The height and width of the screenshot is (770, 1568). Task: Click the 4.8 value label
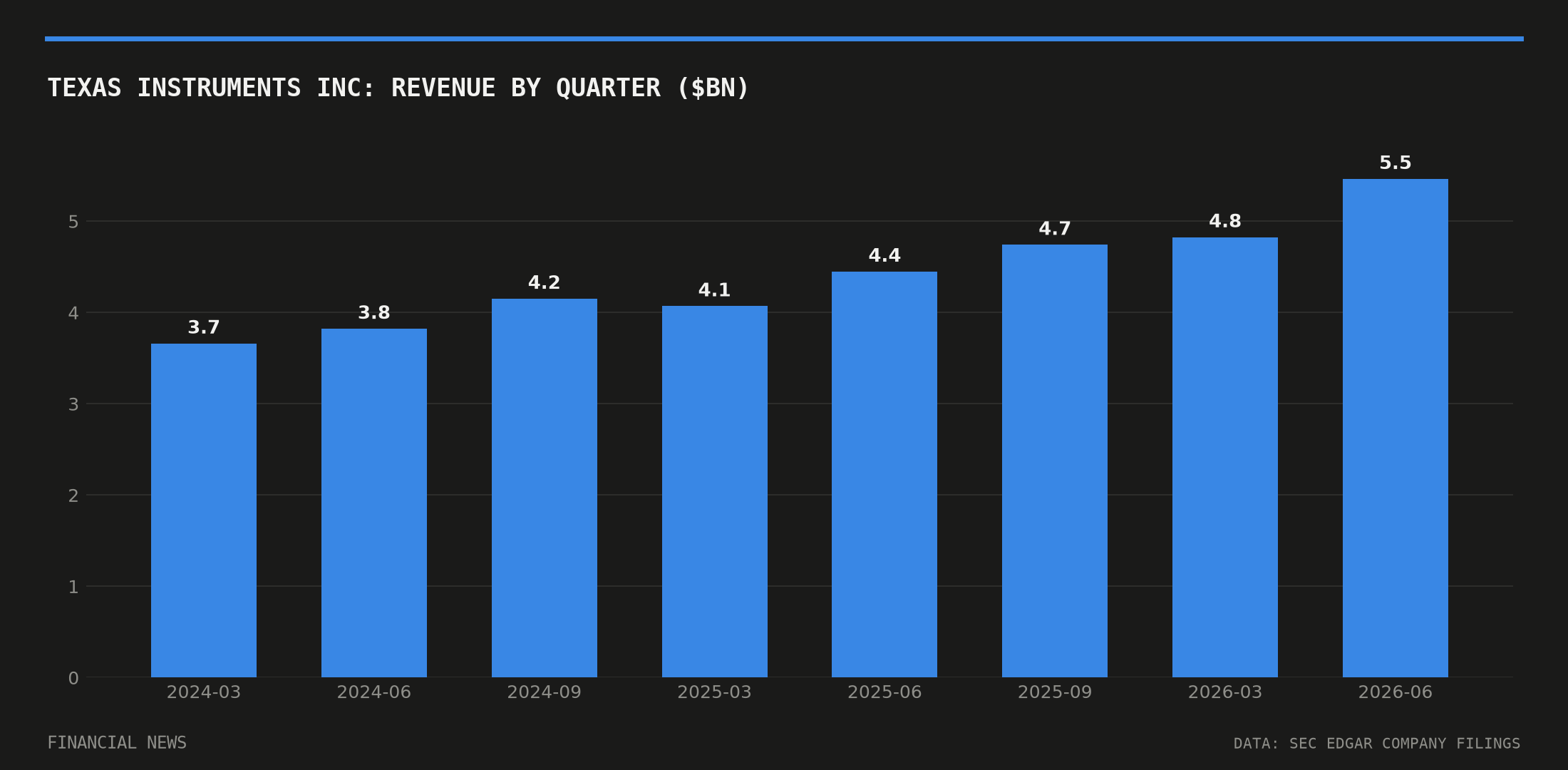[1225, 221]
